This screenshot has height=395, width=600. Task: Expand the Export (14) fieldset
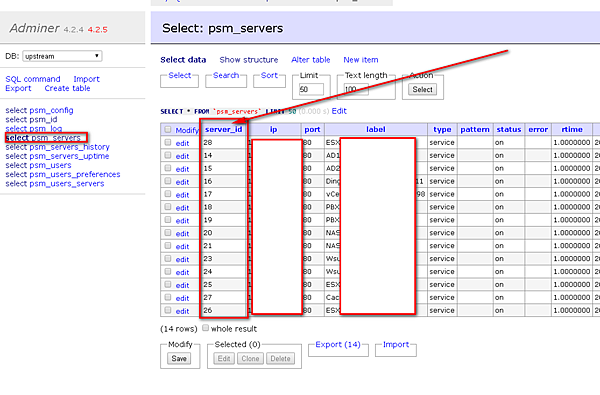[x=338, y=344]
